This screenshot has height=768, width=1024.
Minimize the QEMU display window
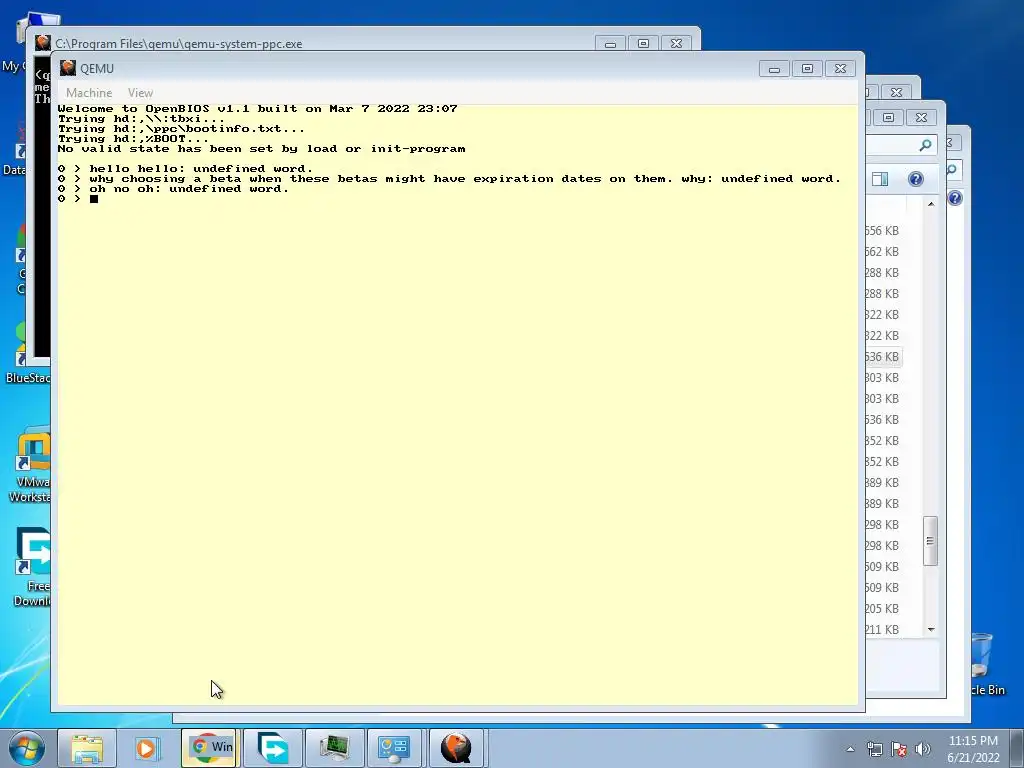[774, 69]
